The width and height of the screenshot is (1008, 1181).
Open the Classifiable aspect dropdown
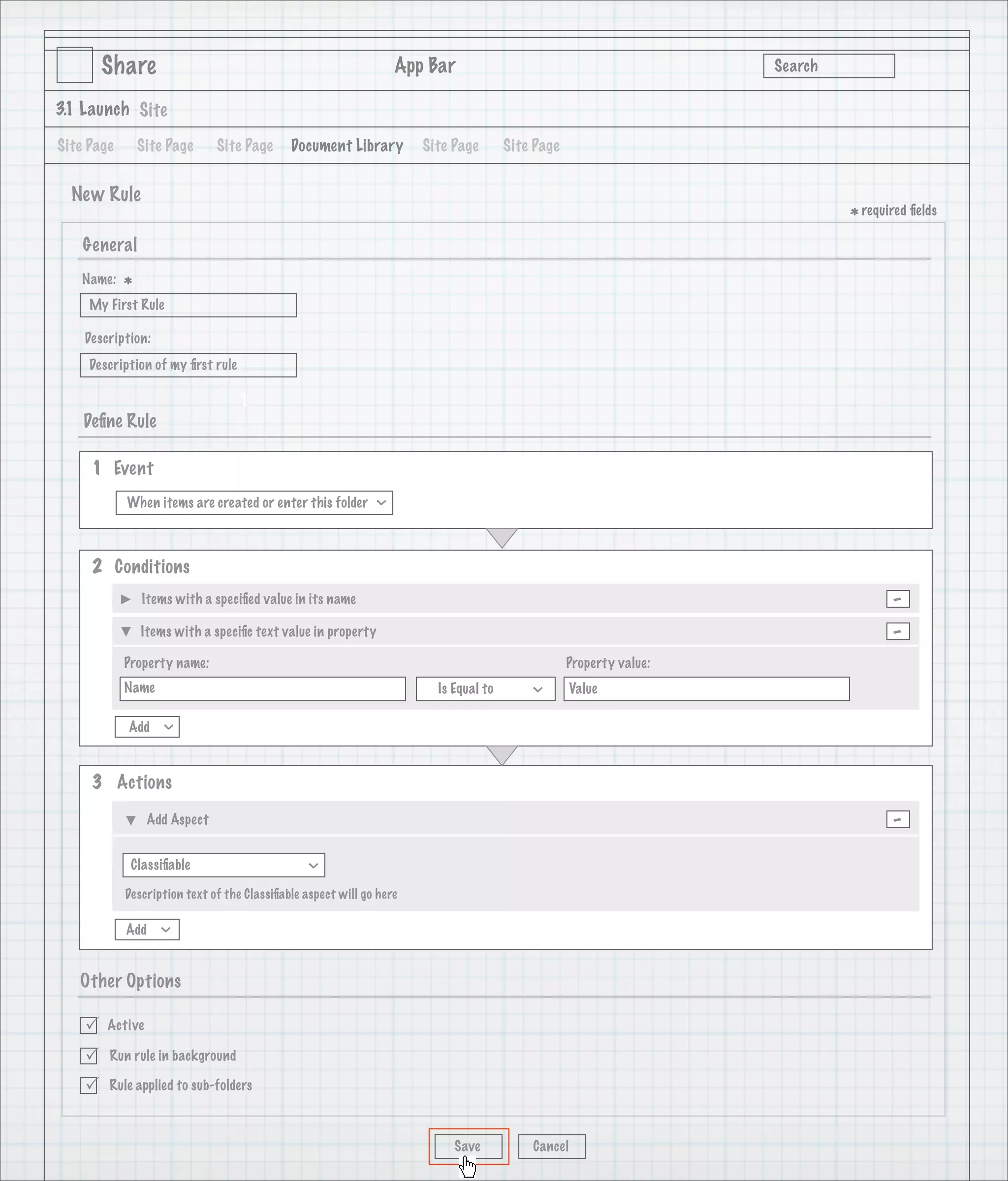(x=223, y=865)
